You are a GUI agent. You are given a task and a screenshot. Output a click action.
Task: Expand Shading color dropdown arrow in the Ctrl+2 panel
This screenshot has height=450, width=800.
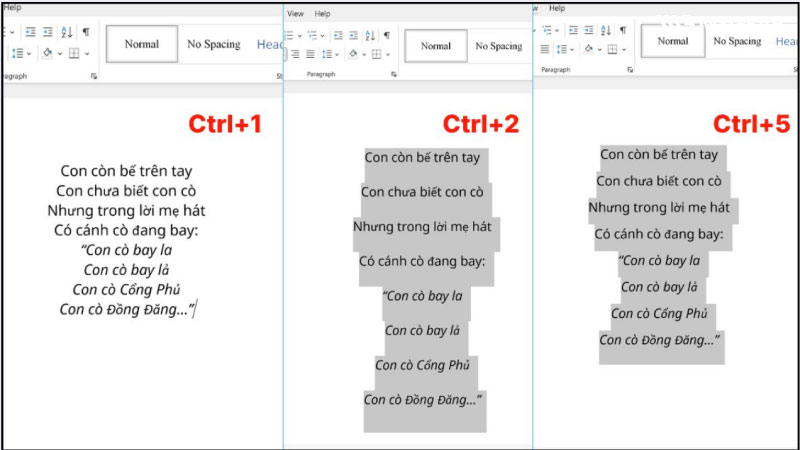[364, 55]
